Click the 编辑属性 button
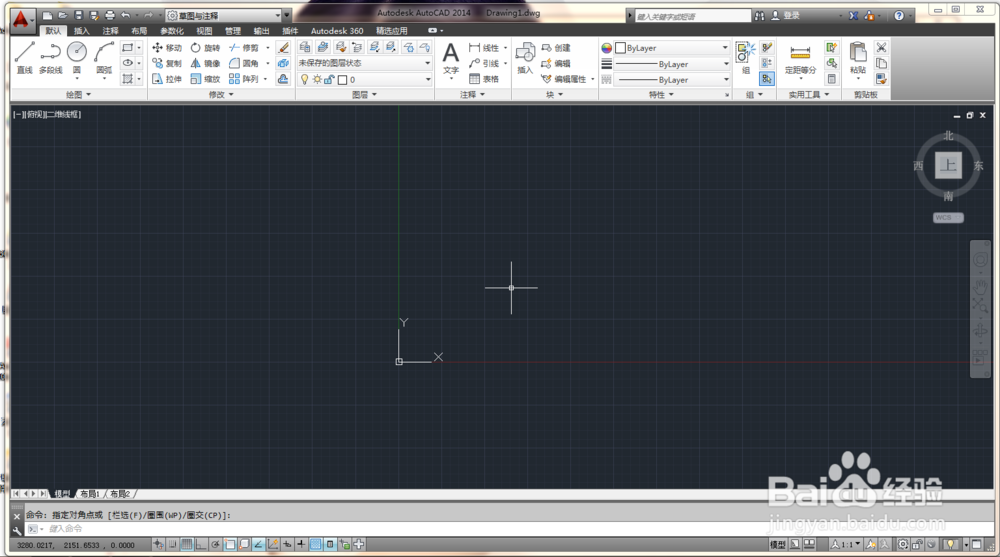 (564, 79)
